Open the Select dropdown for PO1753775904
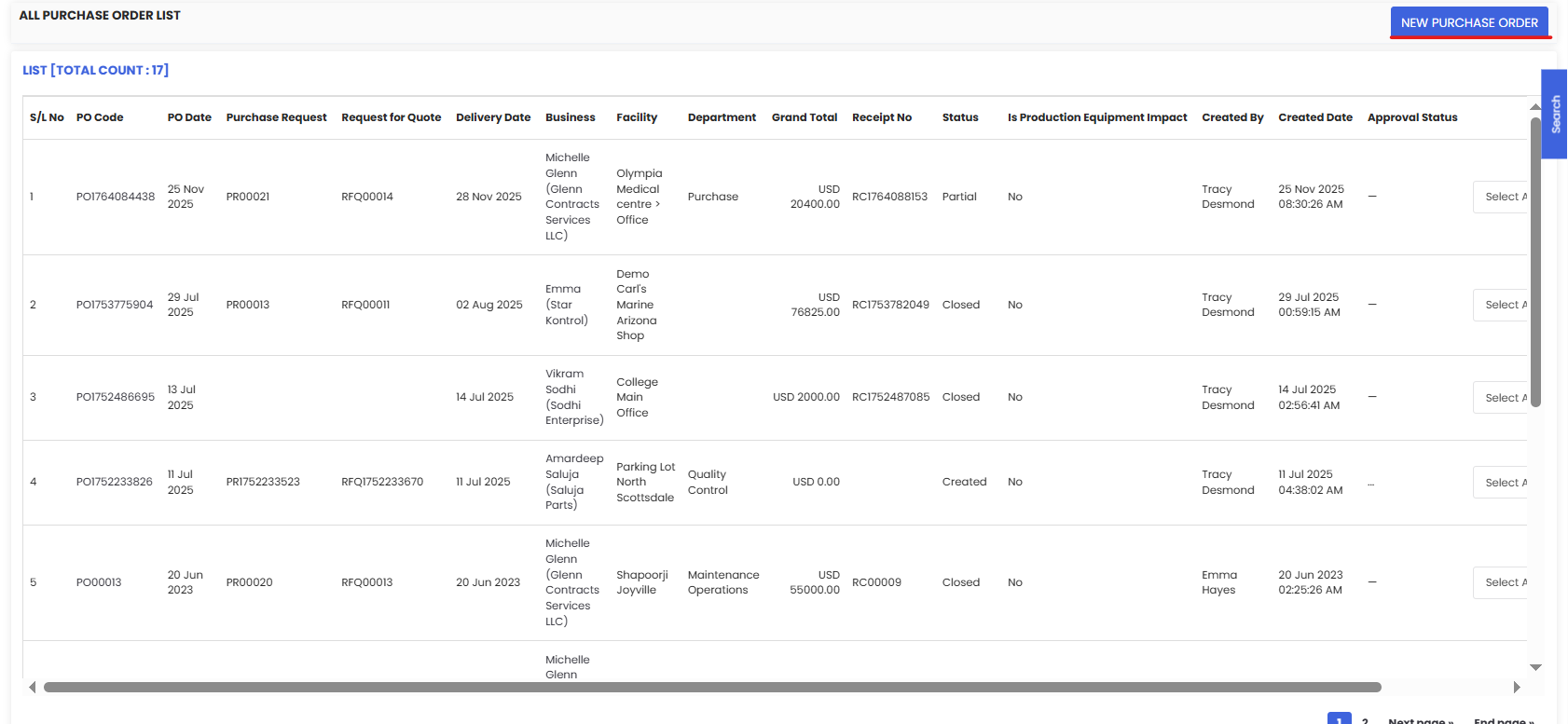Image resolution: width=1568 pixels, height=724 pixels. (1500, 305)
